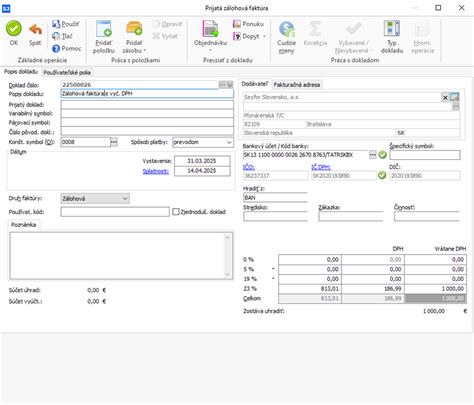This screenshot has width=474, height=405.
Task: Click the Typ dokladu icon
Action: (392, 28)
